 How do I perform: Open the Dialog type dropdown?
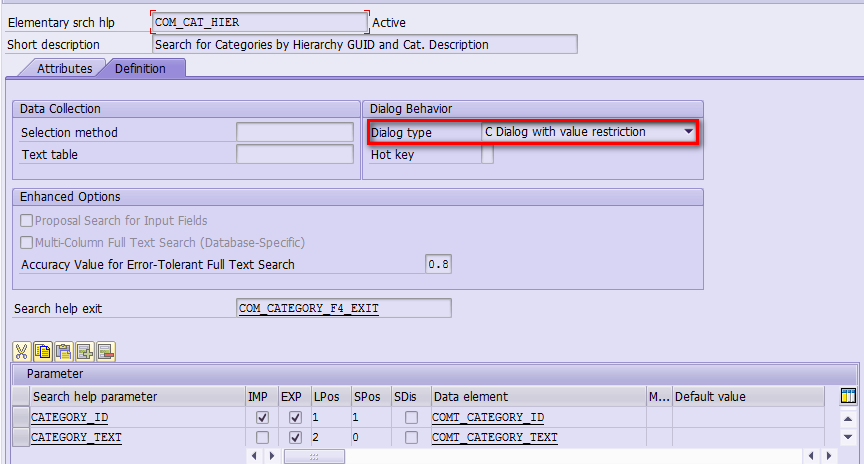click(x=688, y=132)
